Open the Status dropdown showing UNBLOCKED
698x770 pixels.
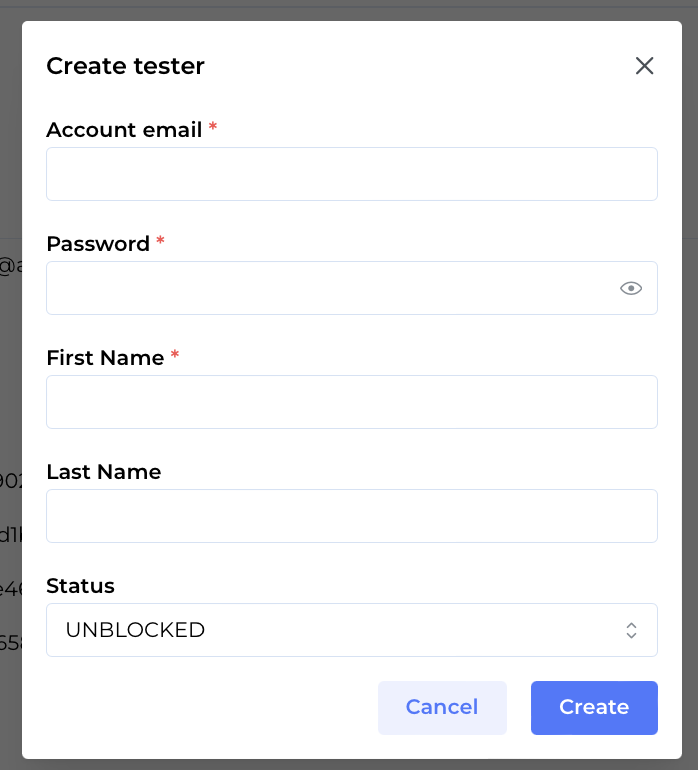(340, 630)
